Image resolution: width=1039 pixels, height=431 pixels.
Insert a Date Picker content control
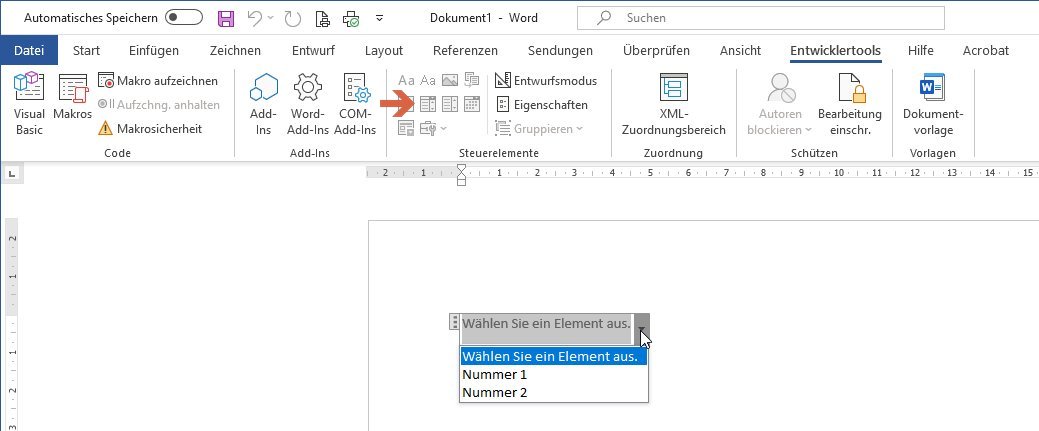pyautogui.click(x=472, y=104)
